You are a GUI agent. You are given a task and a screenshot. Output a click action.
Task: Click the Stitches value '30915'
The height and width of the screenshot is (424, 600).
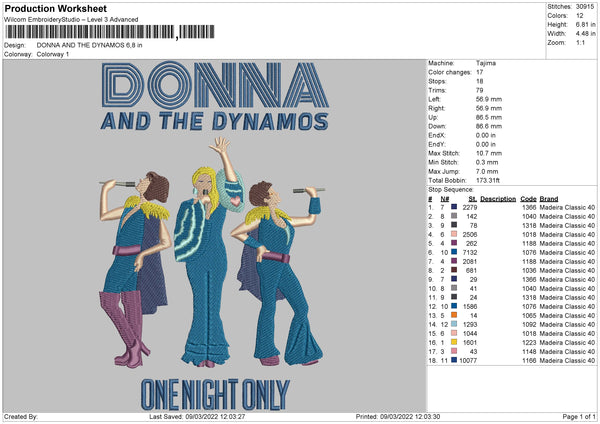tap(585, 7)
